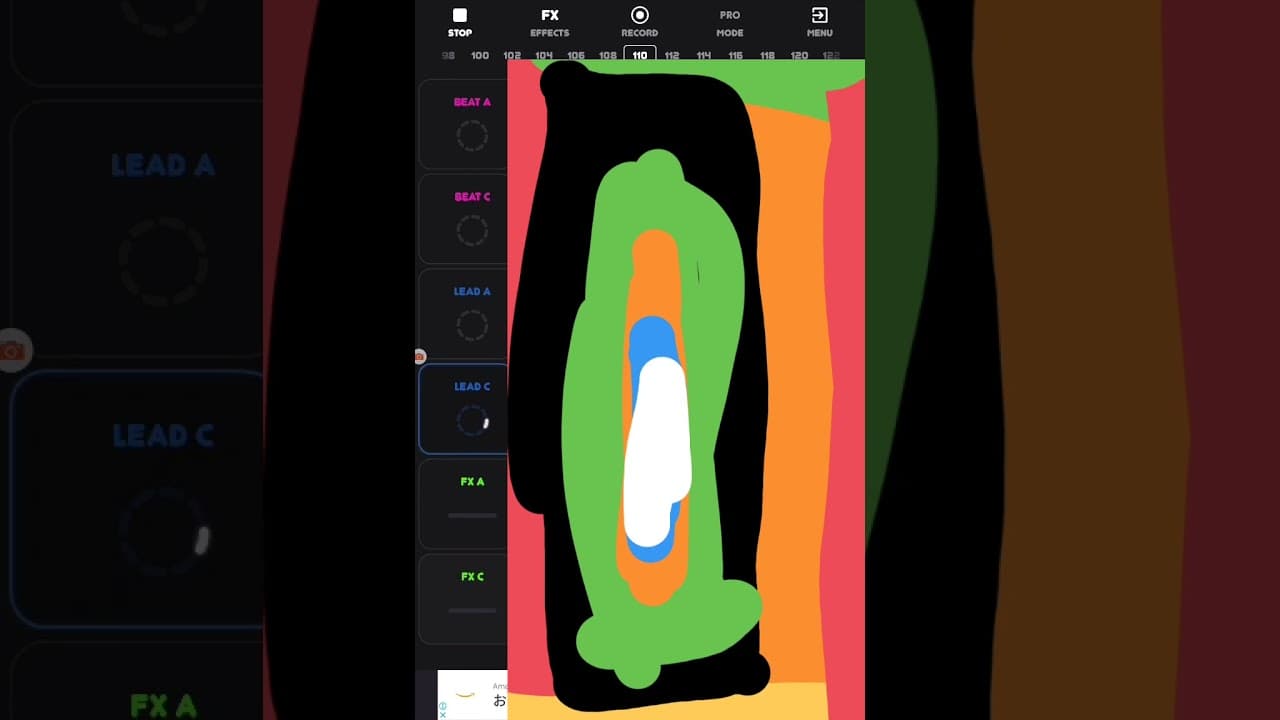The width and height of the screenshot is (1280, 720).
Task: Set tempo to 118 BPM
Action: tap(767, 55)
